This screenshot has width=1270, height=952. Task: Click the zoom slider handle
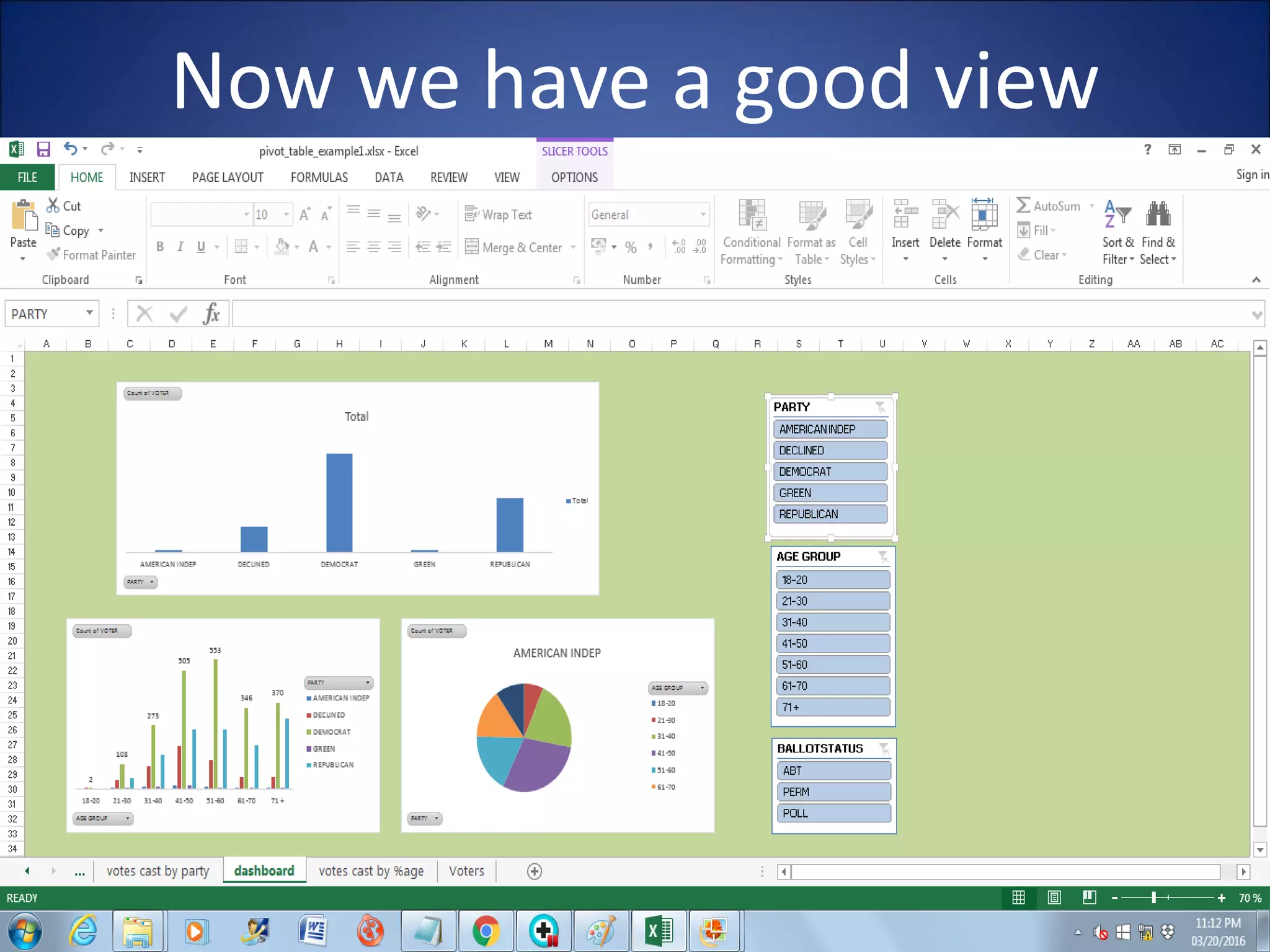[x=1153, y=897]
